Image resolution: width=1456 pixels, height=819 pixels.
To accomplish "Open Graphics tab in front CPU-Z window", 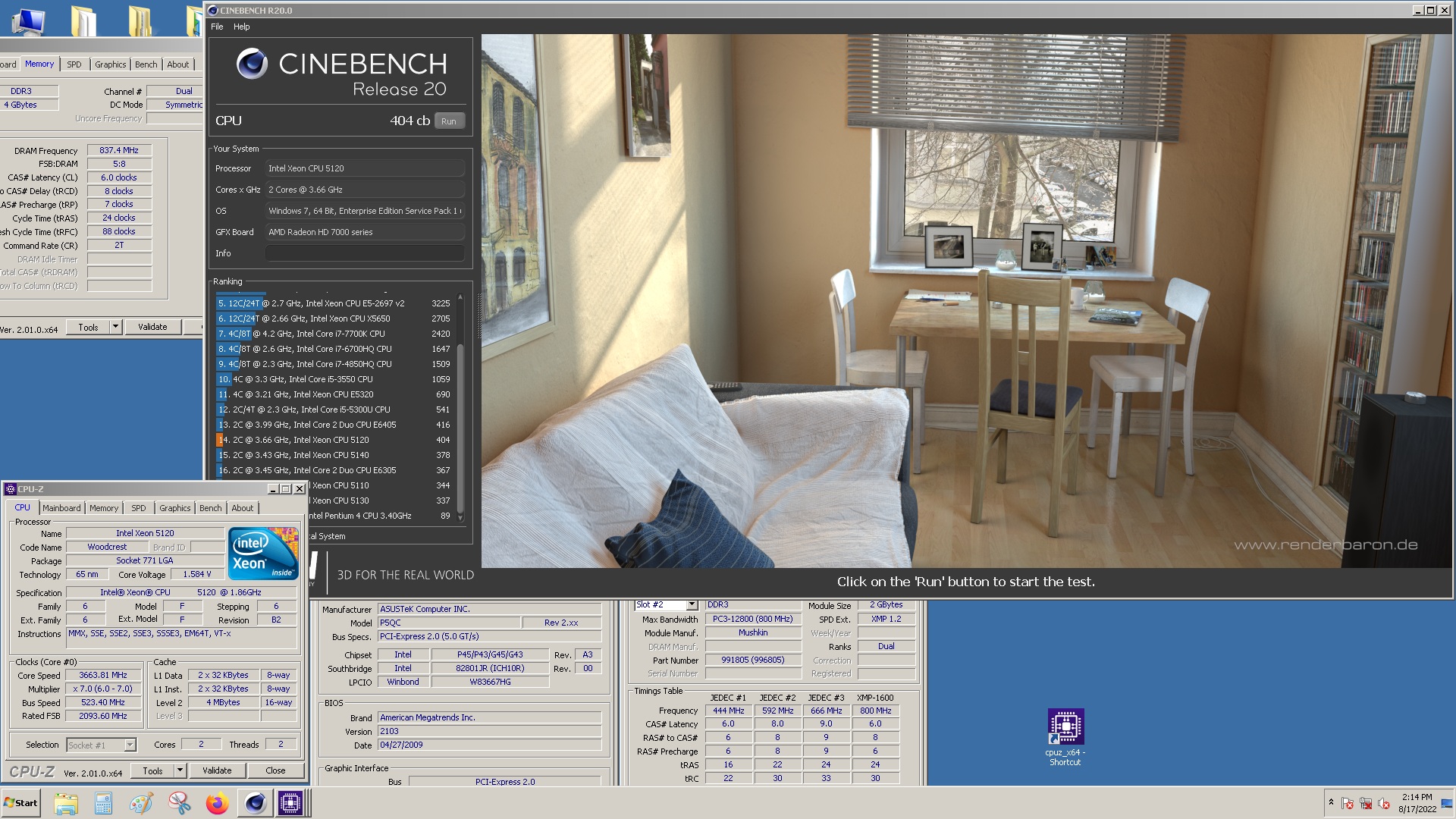I will click(x=175, y=508).
